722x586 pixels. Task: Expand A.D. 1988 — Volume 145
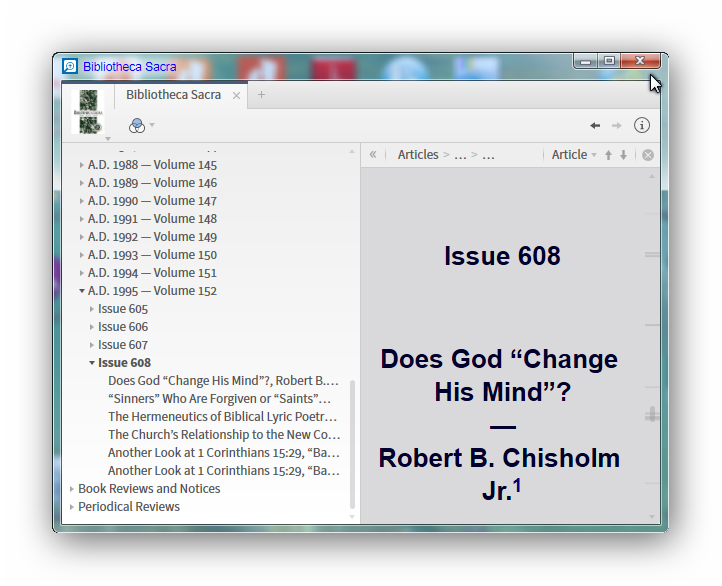coord(82,165)
